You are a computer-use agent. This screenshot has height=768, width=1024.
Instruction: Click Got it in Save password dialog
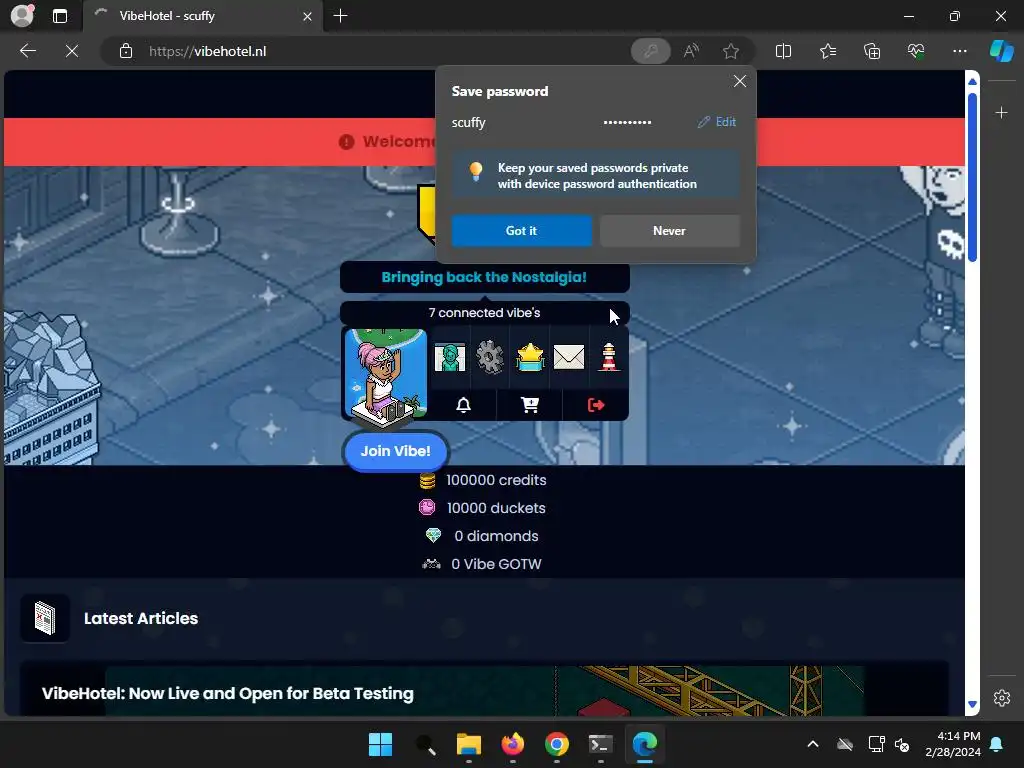(x=521, y=231)
